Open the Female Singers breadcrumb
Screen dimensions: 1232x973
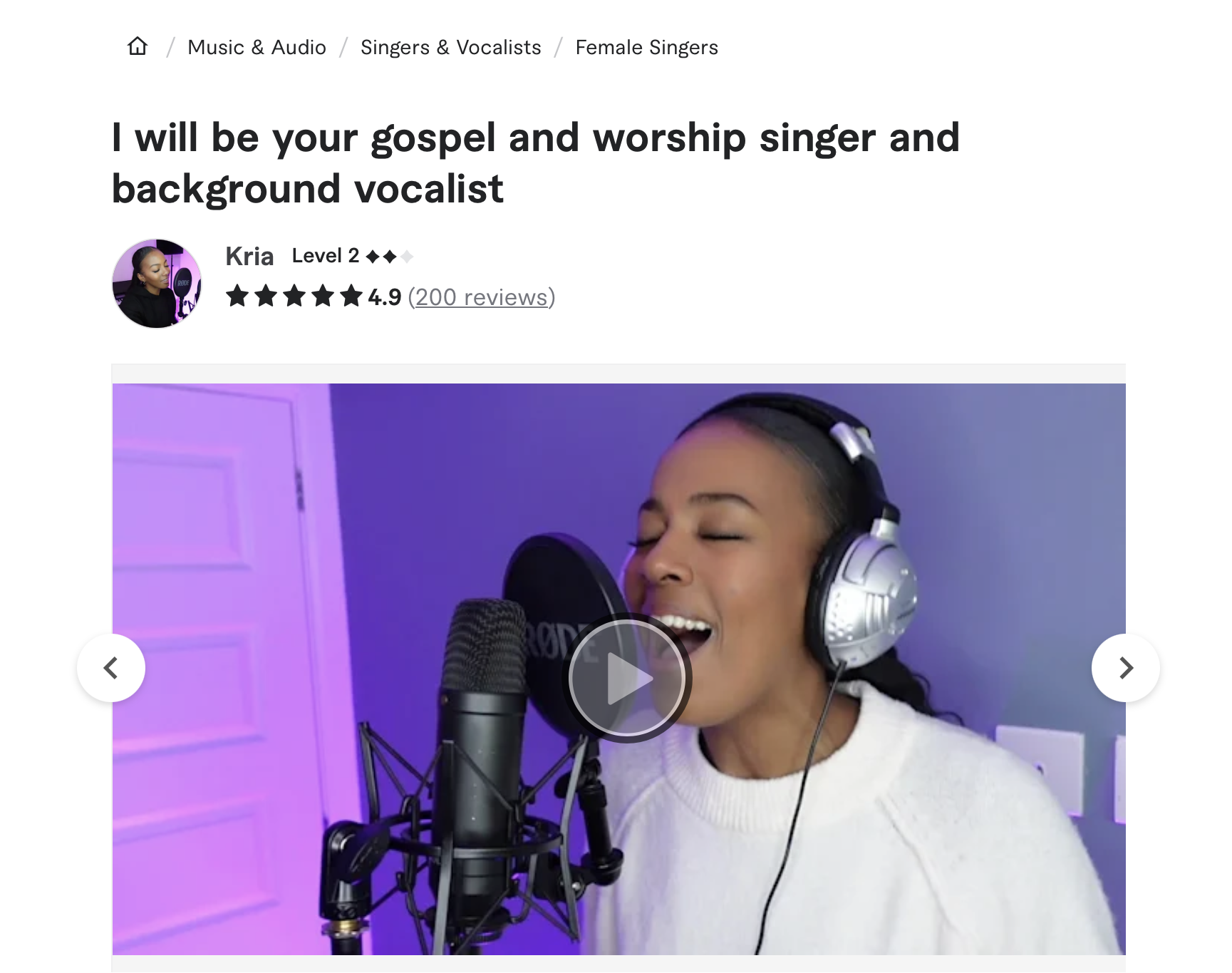click(646, 47)
